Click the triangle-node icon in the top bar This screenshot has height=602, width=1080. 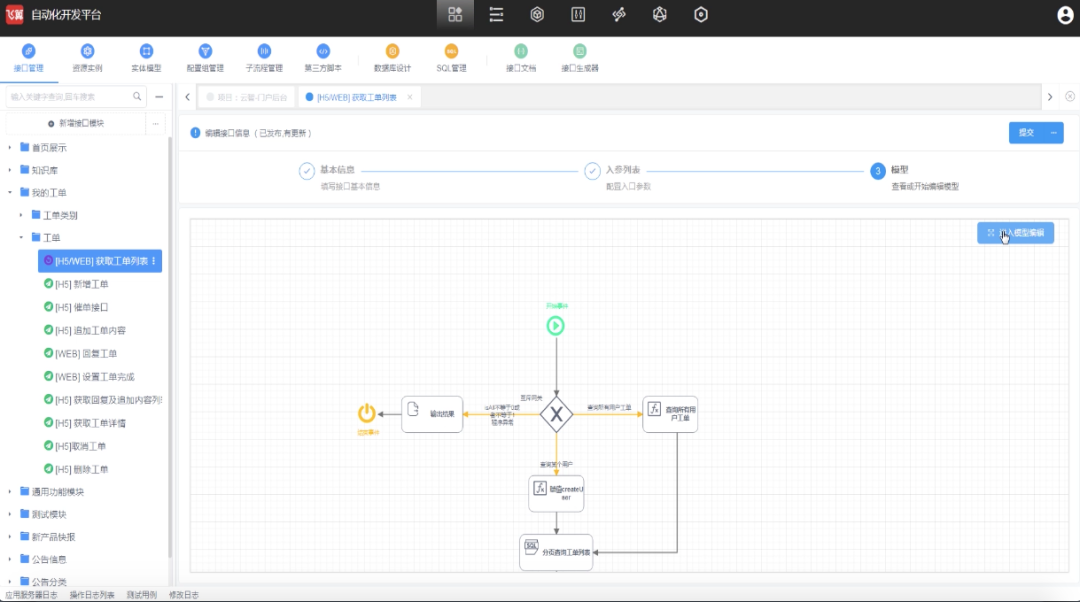660,14
